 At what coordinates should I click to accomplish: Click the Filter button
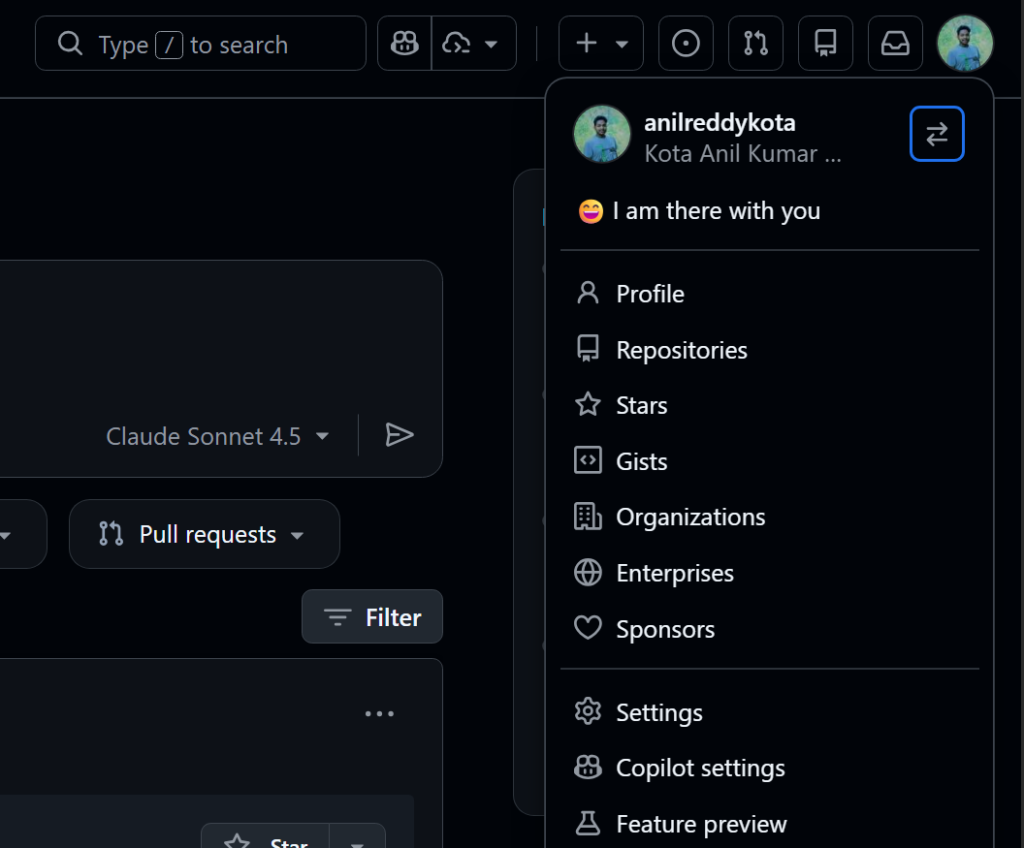click(372, 618)
